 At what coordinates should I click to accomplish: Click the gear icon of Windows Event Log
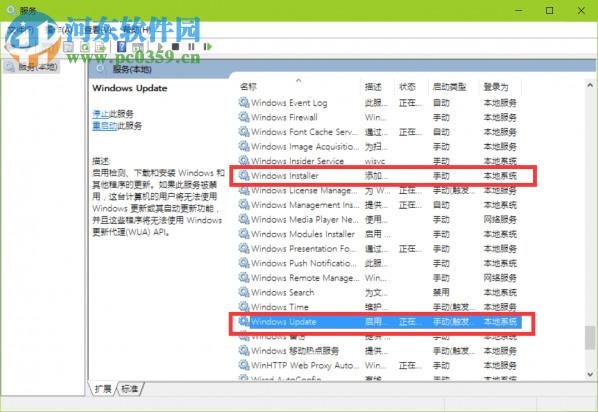coord(244,102)
